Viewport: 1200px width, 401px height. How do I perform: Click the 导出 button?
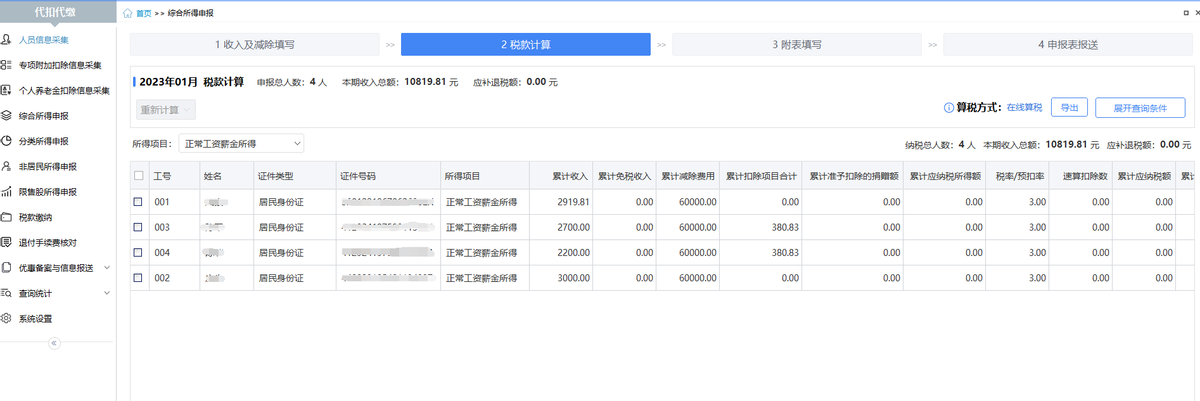(1069, 108)
